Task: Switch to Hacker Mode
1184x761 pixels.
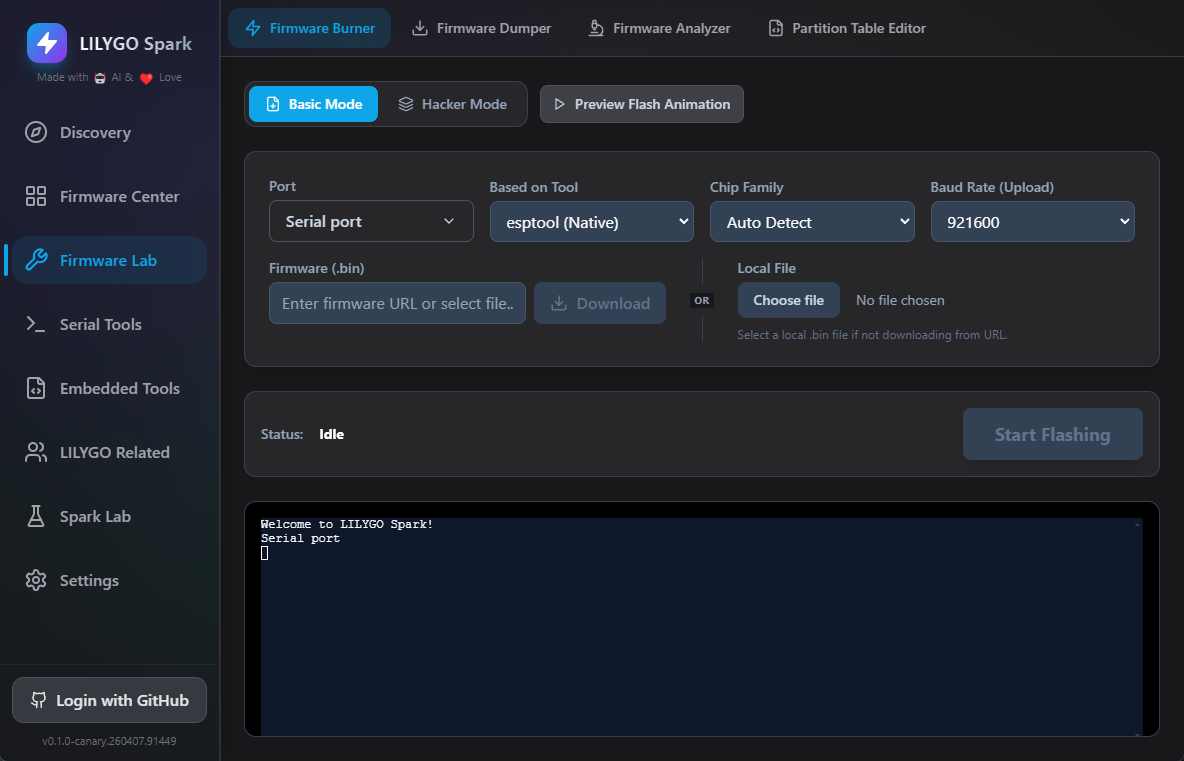Action: [x=452, y=104]
